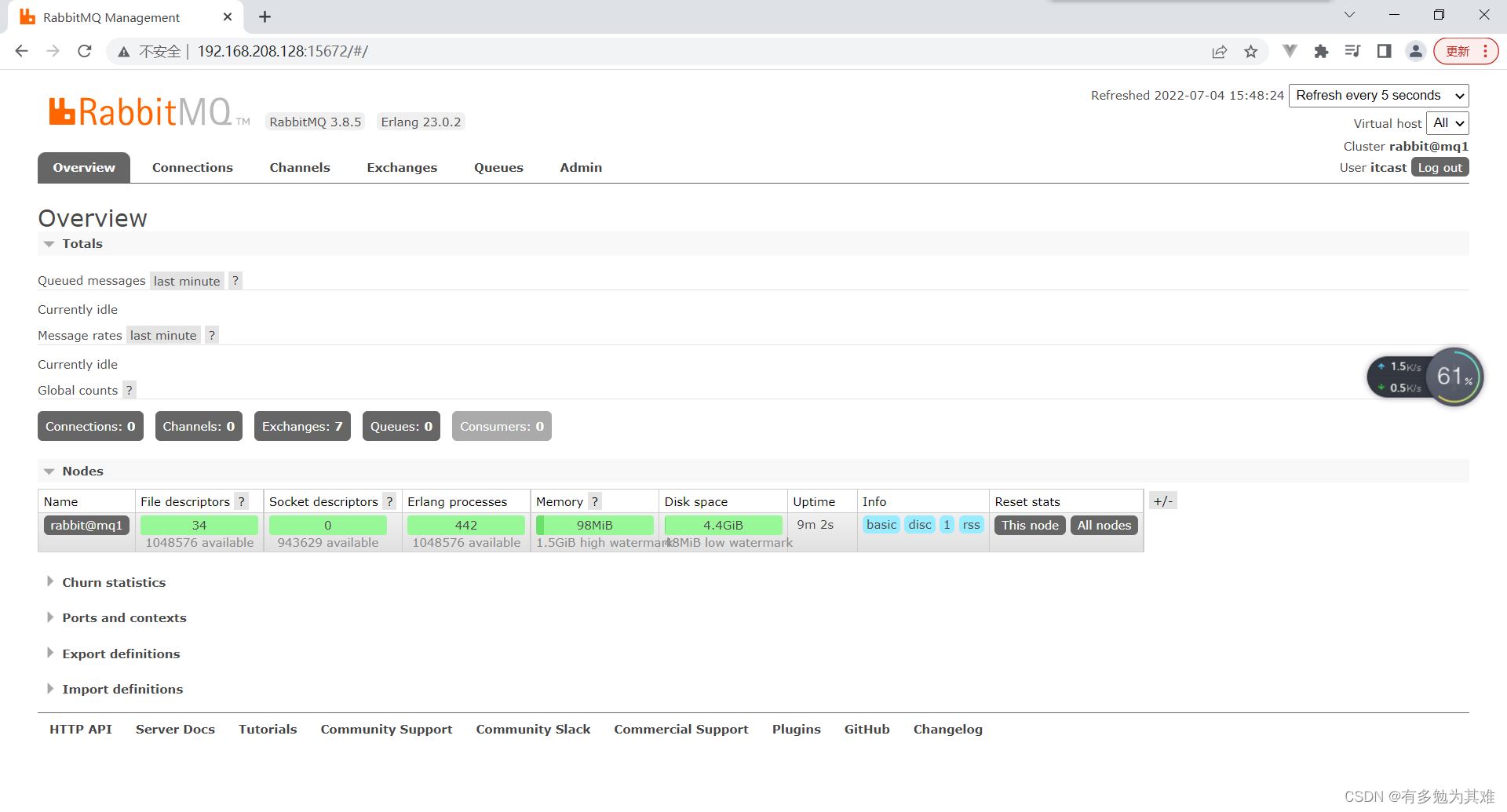Image resolution: width=1507 pixels, height=812 pixels.
Task: Click the browser forward arrow
Action: (x=53, y=51)
